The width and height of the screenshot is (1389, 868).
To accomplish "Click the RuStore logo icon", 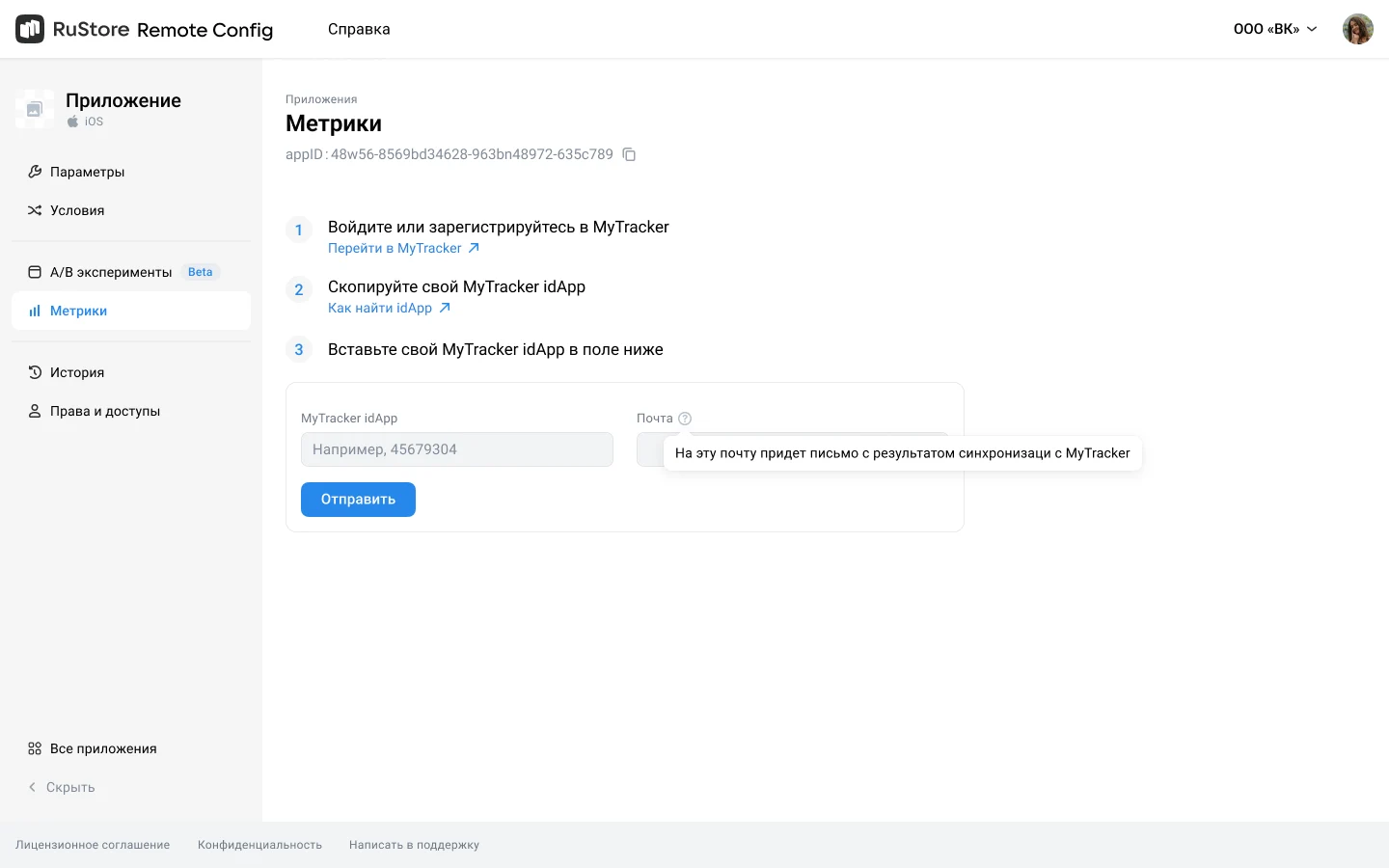I will pos(30,29).
